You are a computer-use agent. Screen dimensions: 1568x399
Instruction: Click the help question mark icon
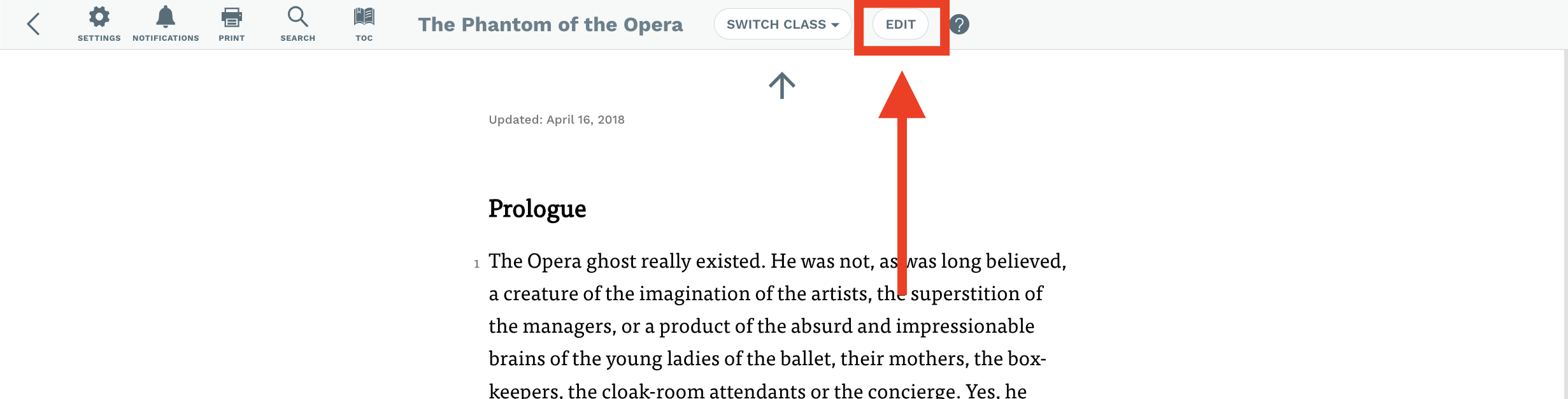click(959, 24)
